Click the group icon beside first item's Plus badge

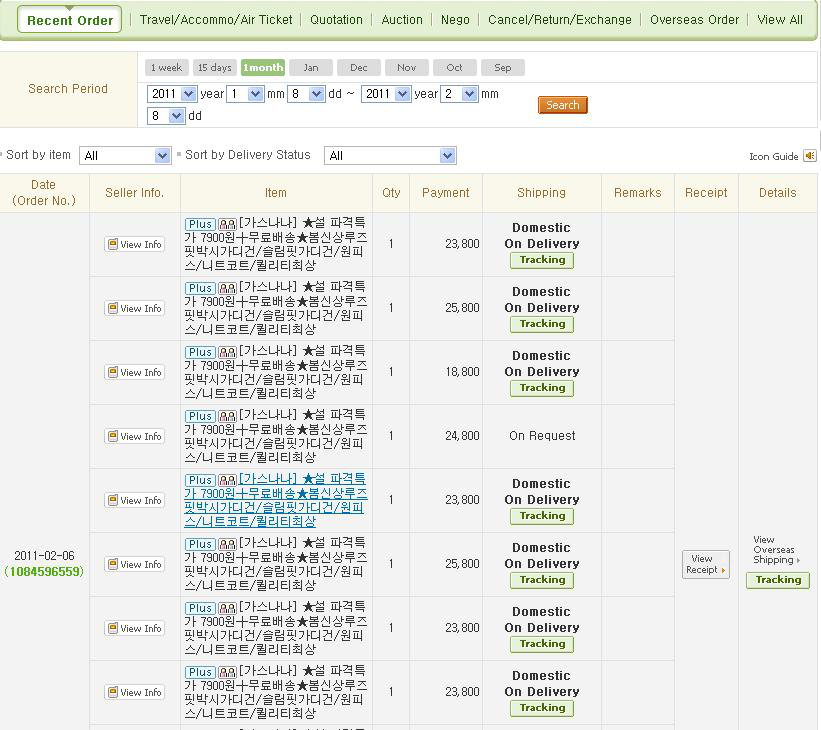(x=227, y=224)
